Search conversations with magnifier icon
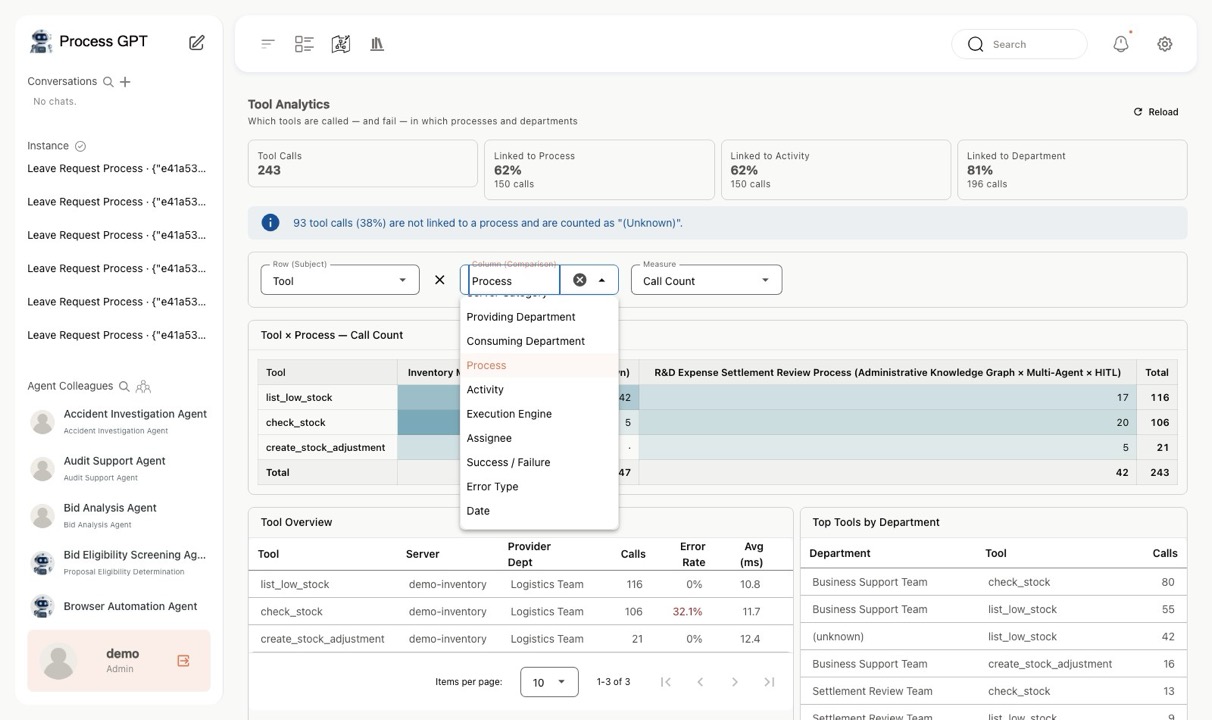 (x=108, y=82)
